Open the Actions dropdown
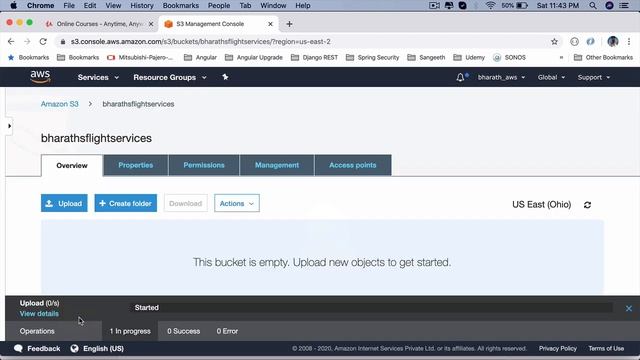The width and height of the screenshot is (640, 360). click(x=237, y=203)
